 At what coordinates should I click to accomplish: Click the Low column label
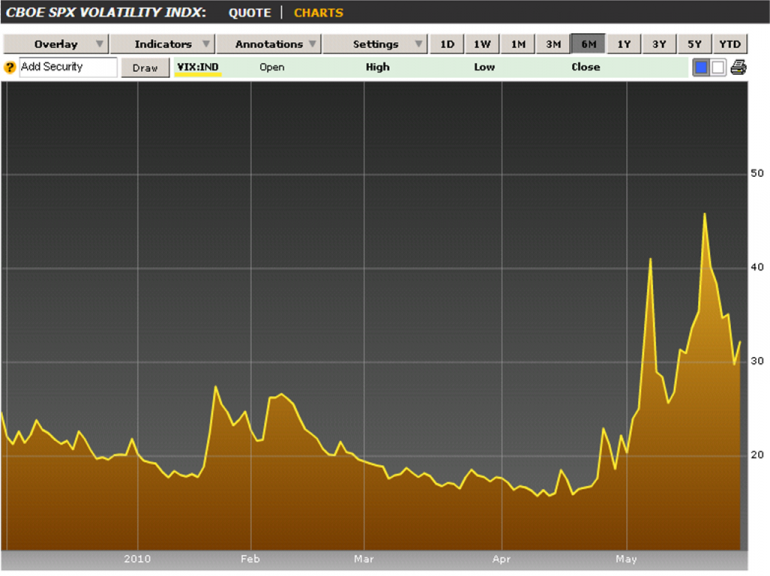pos(484,67)
